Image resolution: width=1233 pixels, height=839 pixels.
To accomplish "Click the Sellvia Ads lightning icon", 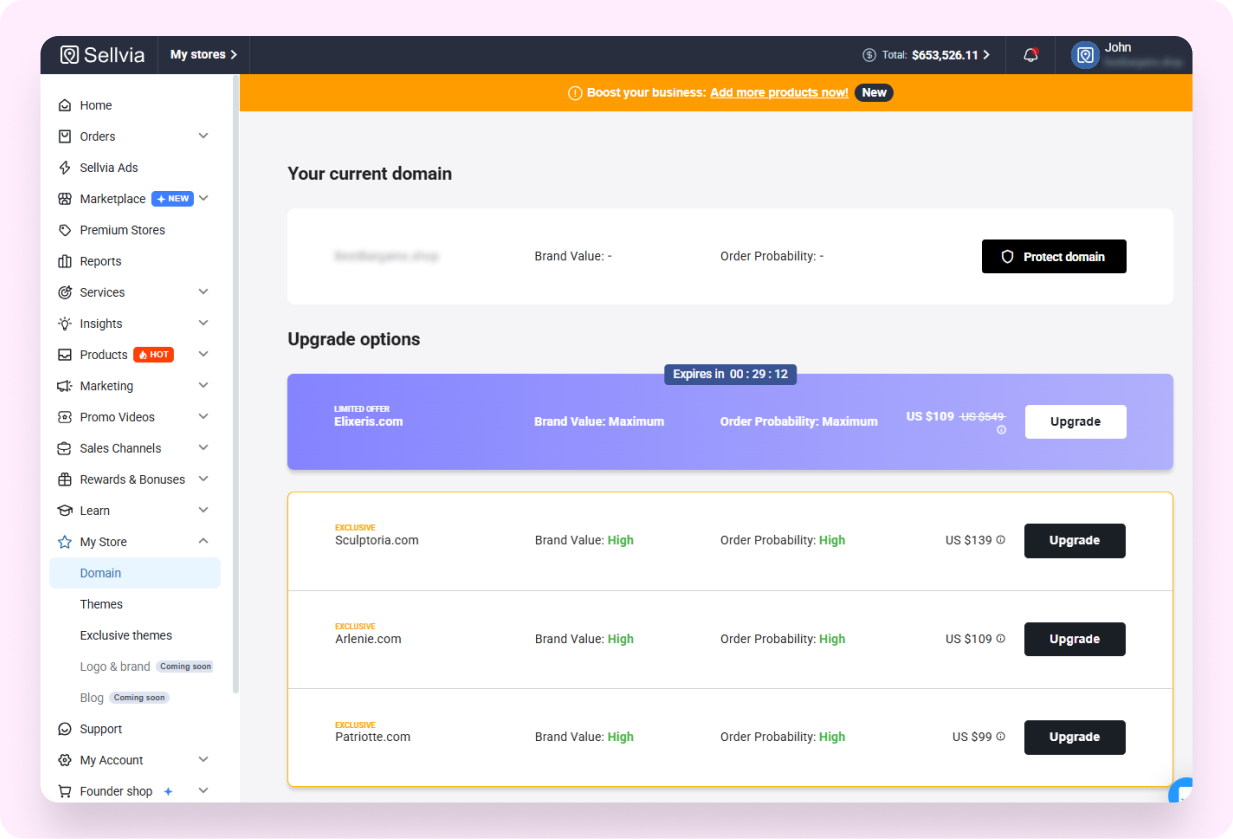I will click(65, 168).
